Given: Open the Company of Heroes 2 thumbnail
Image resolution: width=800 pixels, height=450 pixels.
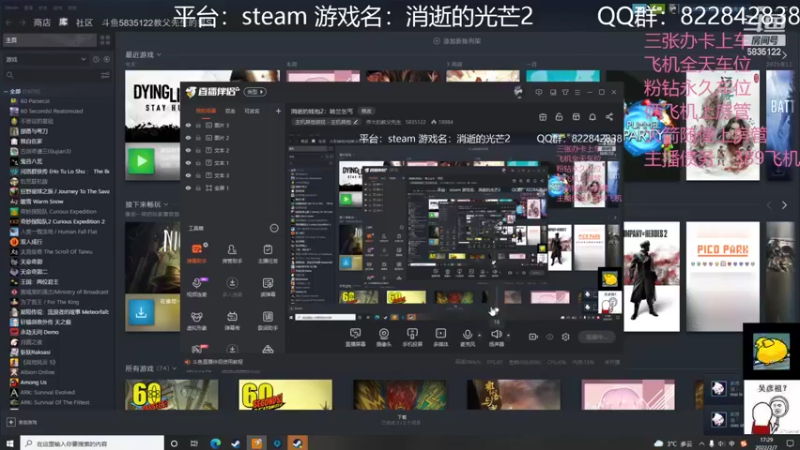Looking at the screenshot, I should click(652, 277).
